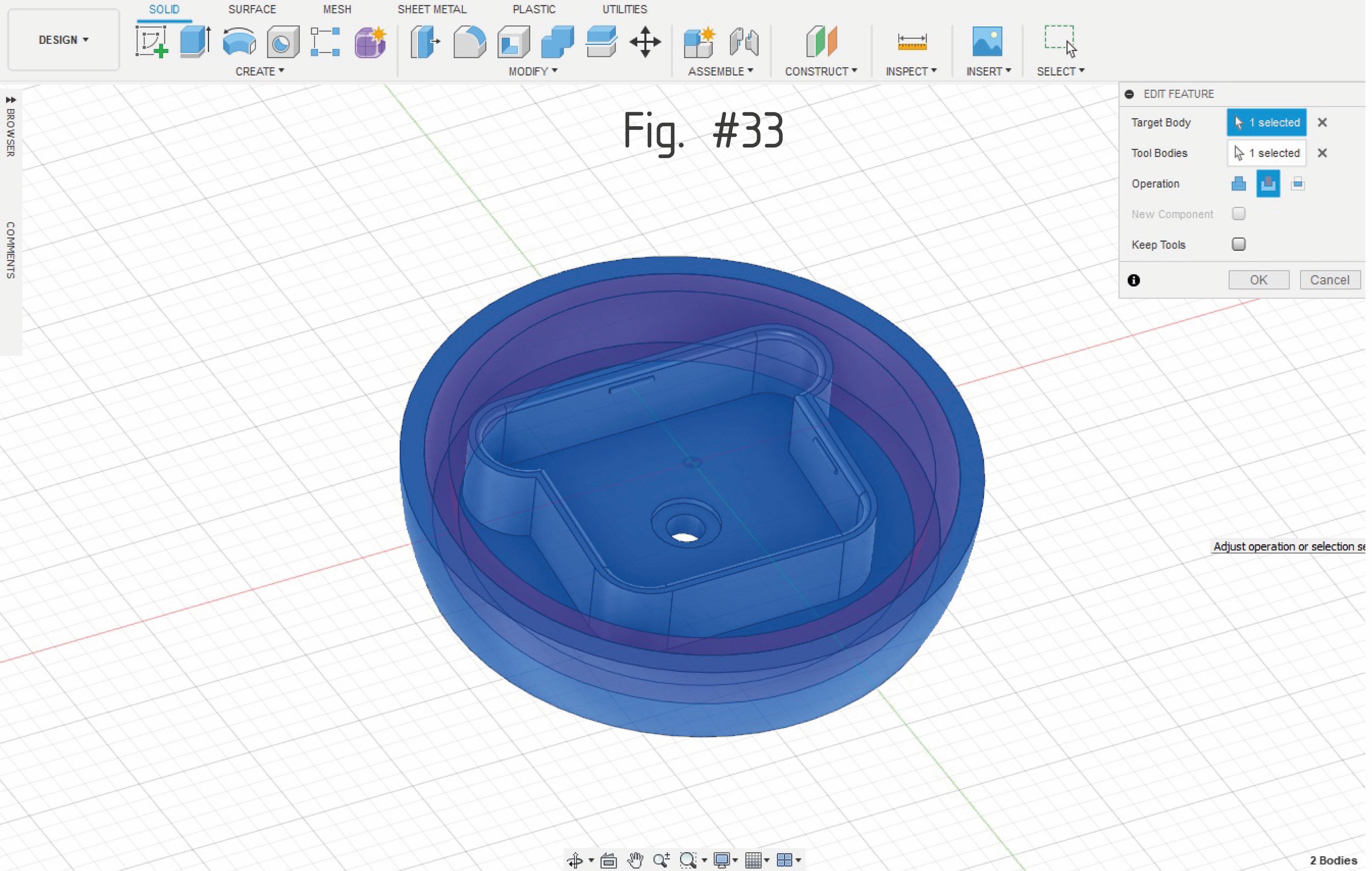Switch to the SHEET METAL tab
The image size is (1372, 871).
[431, 10]
